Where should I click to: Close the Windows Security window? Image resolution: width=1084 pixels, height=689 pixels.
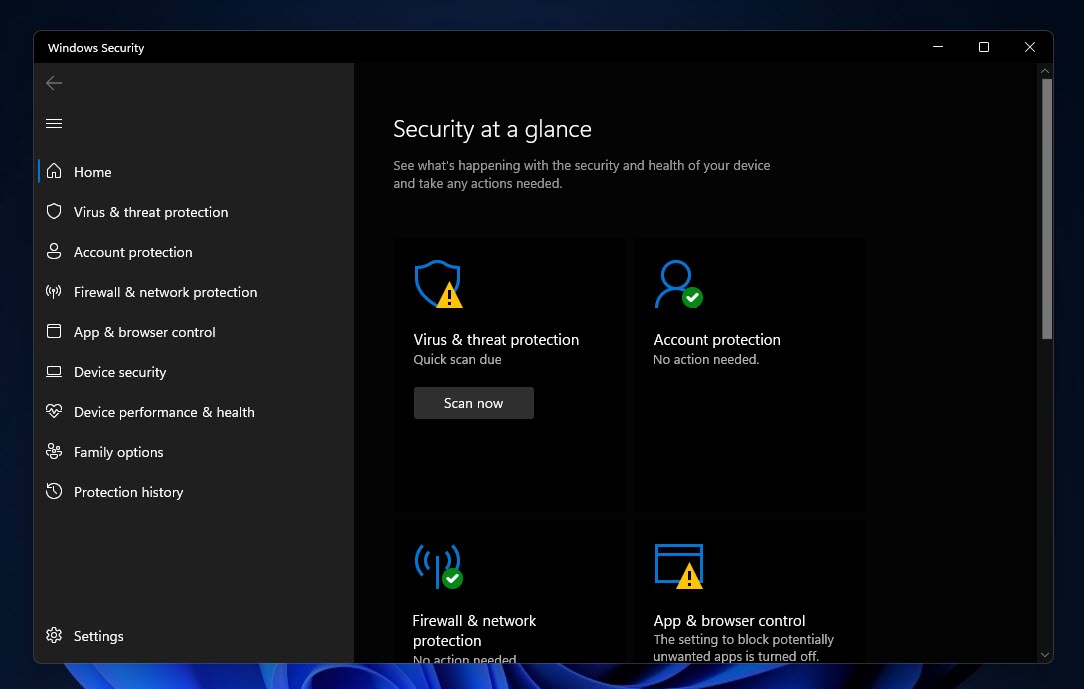pyautogui.click(x=1029, y=47)
